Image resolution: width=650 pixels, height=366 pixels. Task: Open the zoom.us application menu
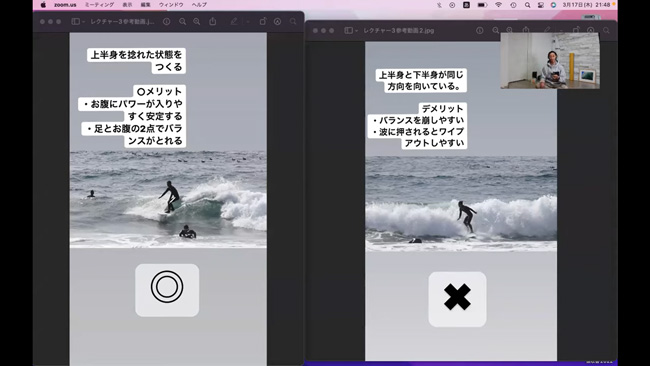[x=65, y=5]
